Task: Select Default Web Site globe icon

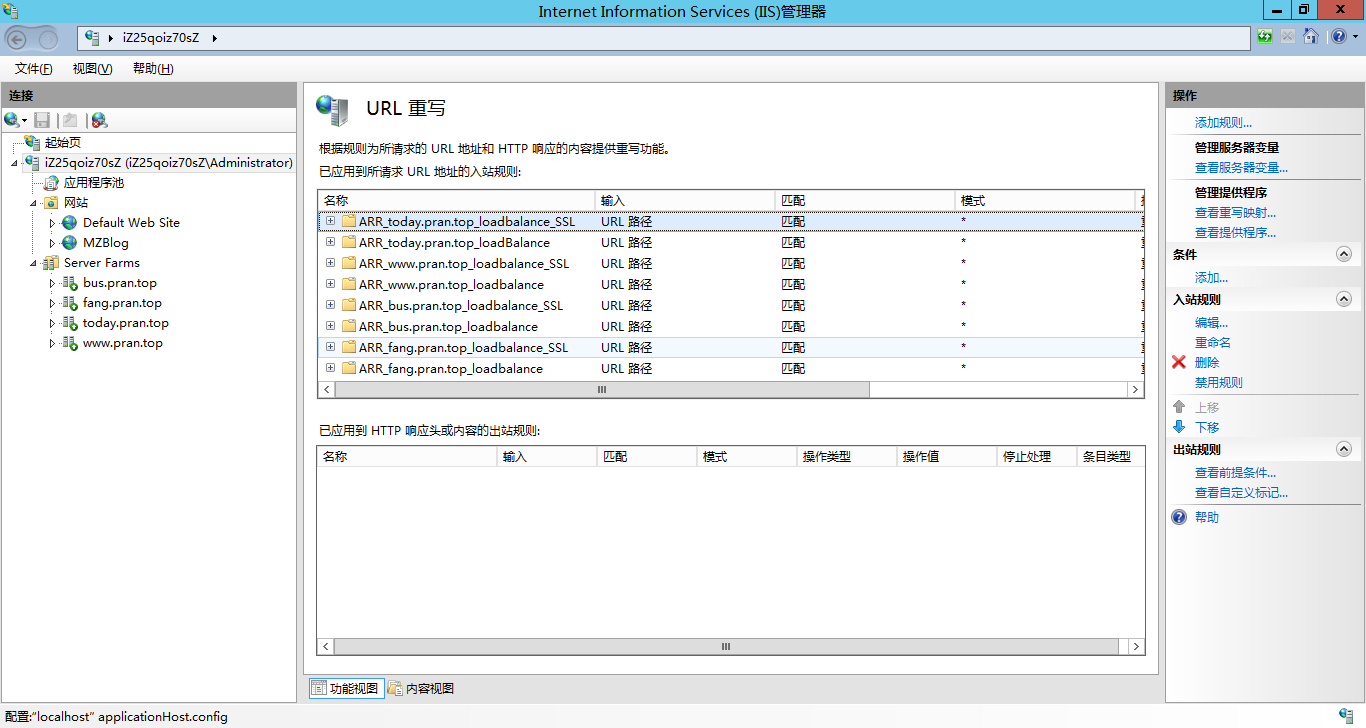Action: click(69, 223)
